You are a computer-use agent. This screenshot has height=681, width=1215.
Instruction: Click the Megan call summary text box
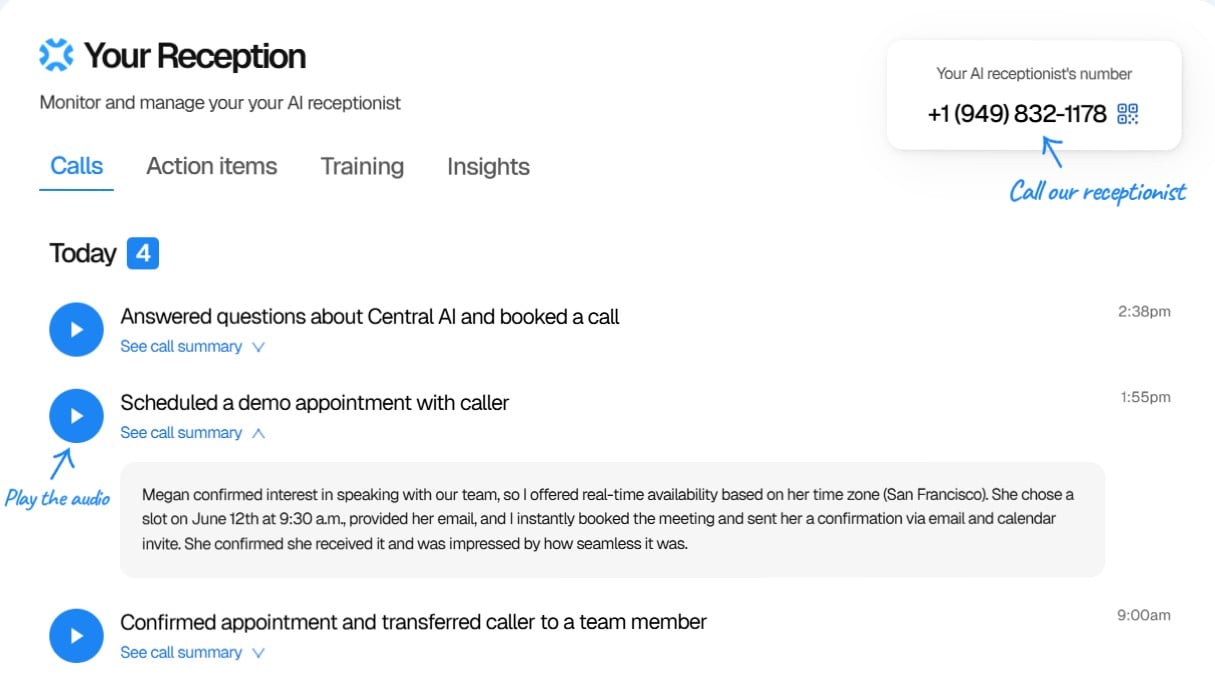pos(612,519)
